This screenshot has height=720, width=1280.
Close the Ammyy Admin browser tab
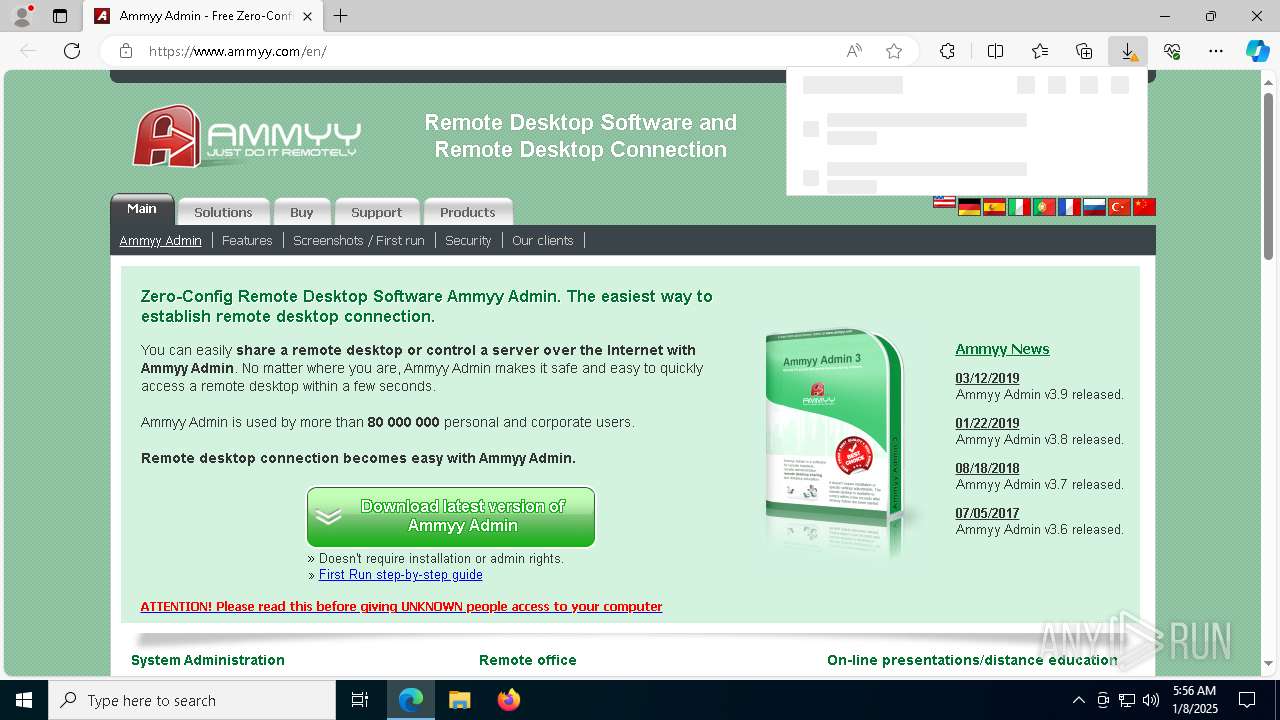tap(308, 16)
